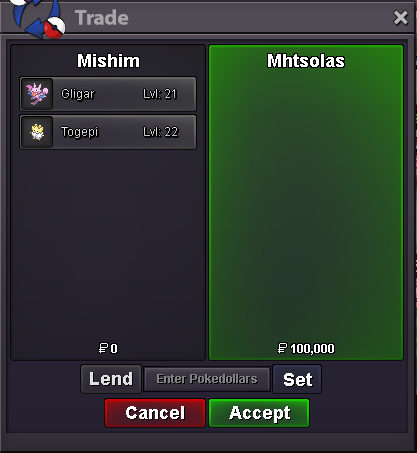Click the trade arrows Pokeball icon

click(38, 17)
